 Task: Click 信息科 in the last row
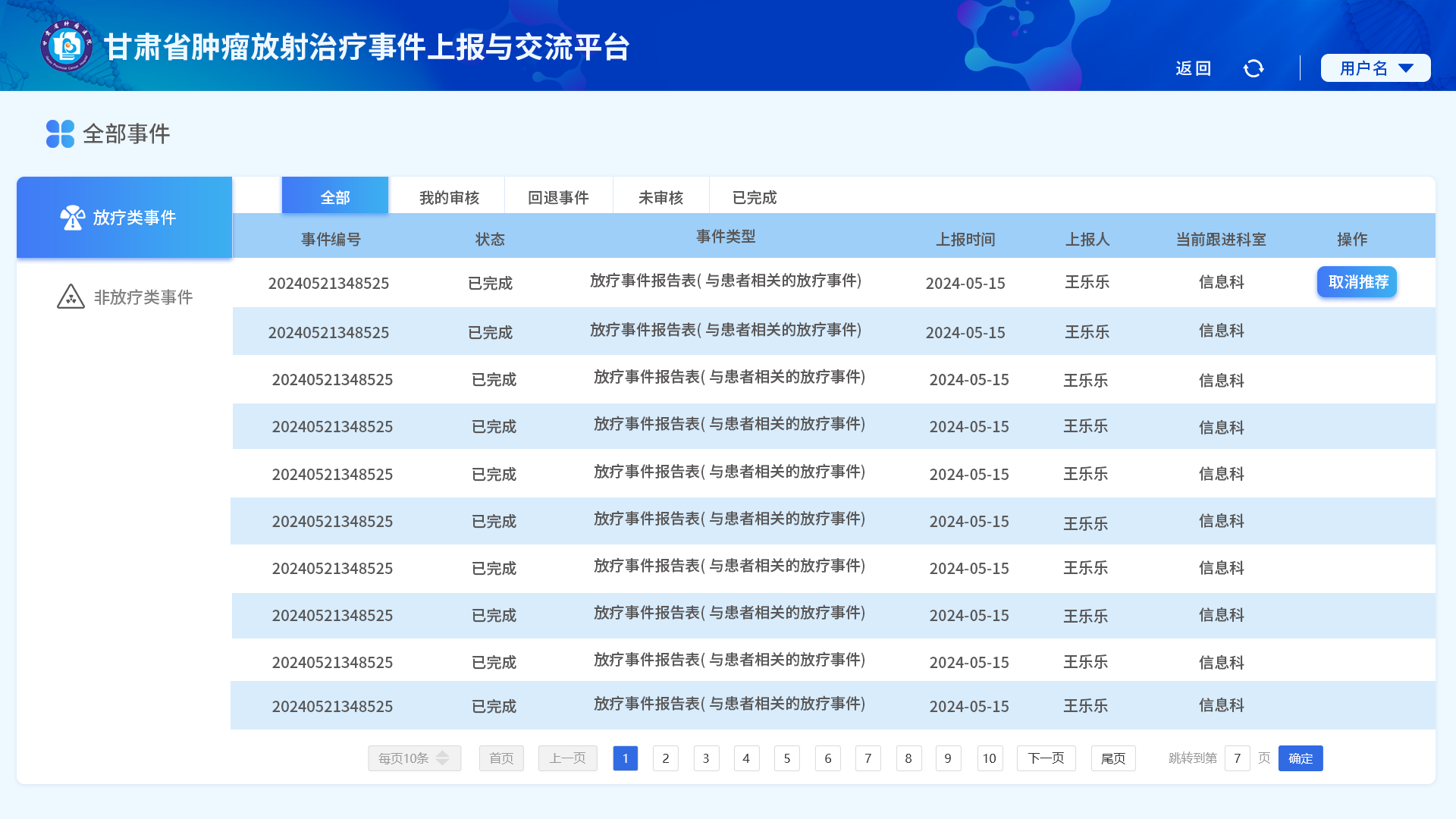click(x=1221, y=705)
